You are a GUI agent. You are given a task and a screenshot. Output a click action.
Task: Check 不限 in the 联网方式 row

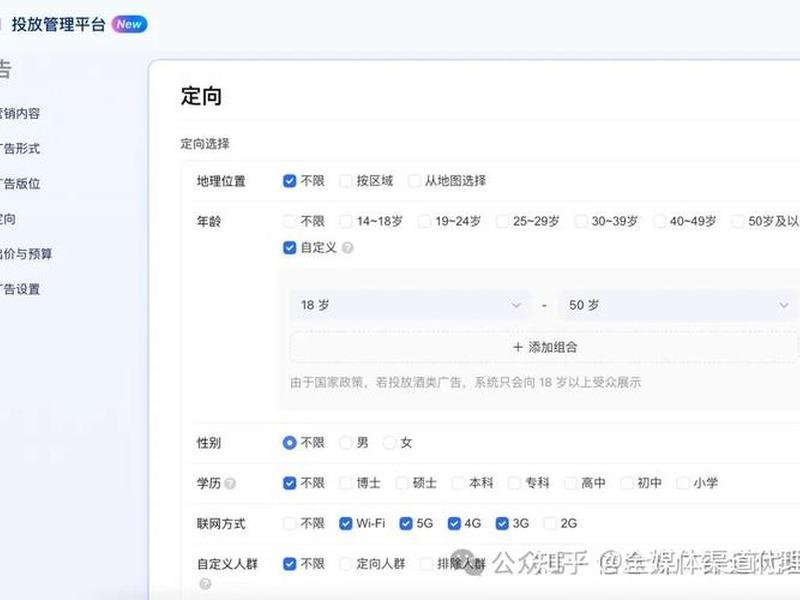click(x=289, y=523)
